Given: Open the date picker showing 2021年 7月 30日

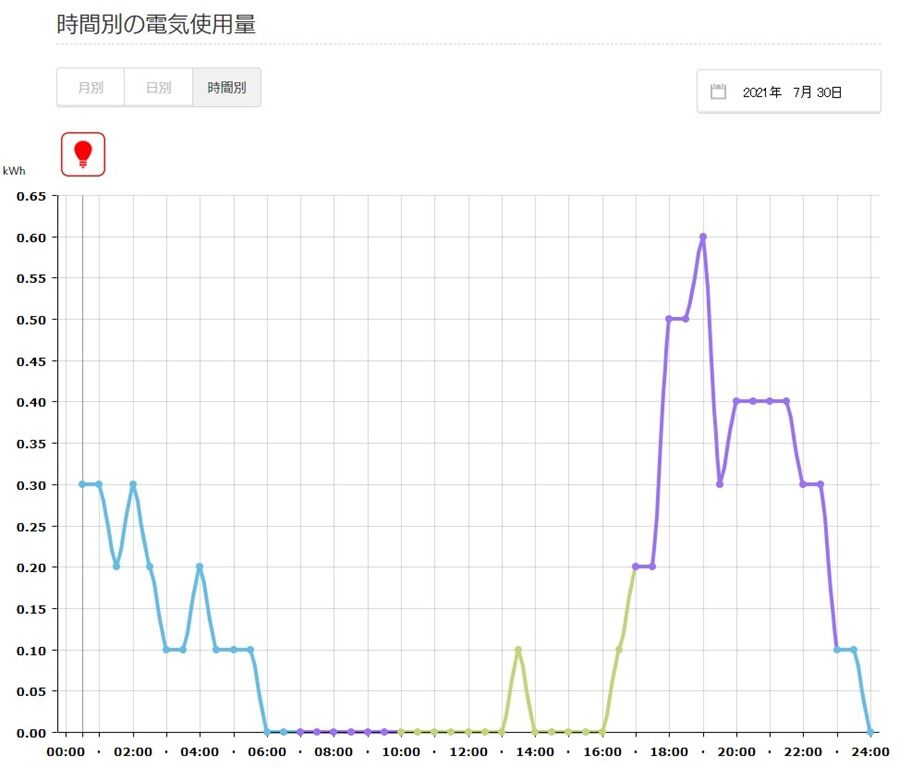Looking at the screenshot, I should [789, 92].
